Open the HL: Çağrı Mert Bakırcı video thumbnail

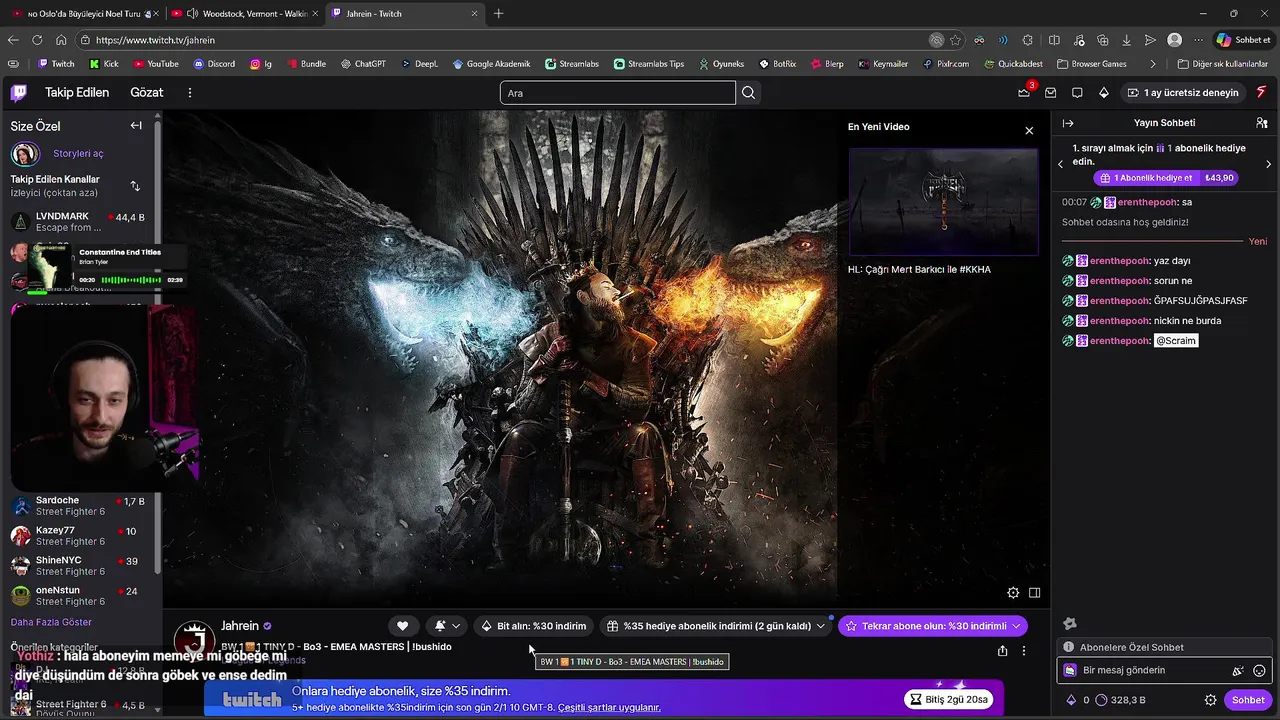pyautogui.click(x=944, y=202)
